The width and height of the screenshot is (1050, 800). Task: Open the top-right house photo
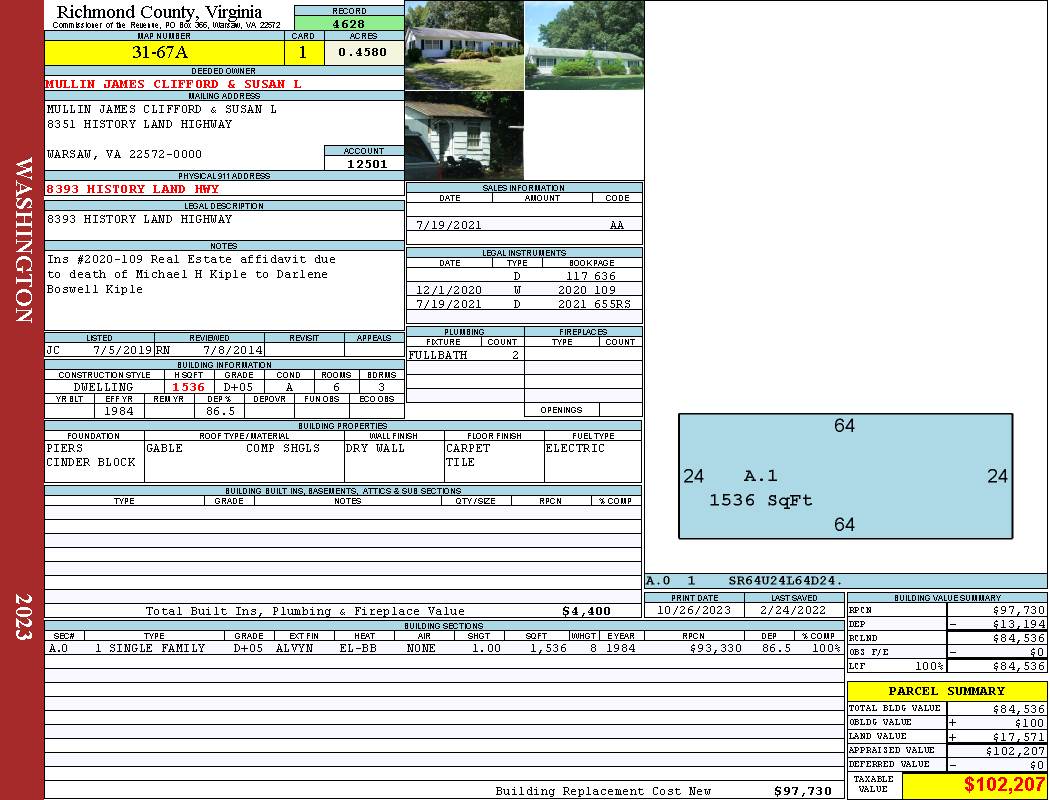(584, 45)
